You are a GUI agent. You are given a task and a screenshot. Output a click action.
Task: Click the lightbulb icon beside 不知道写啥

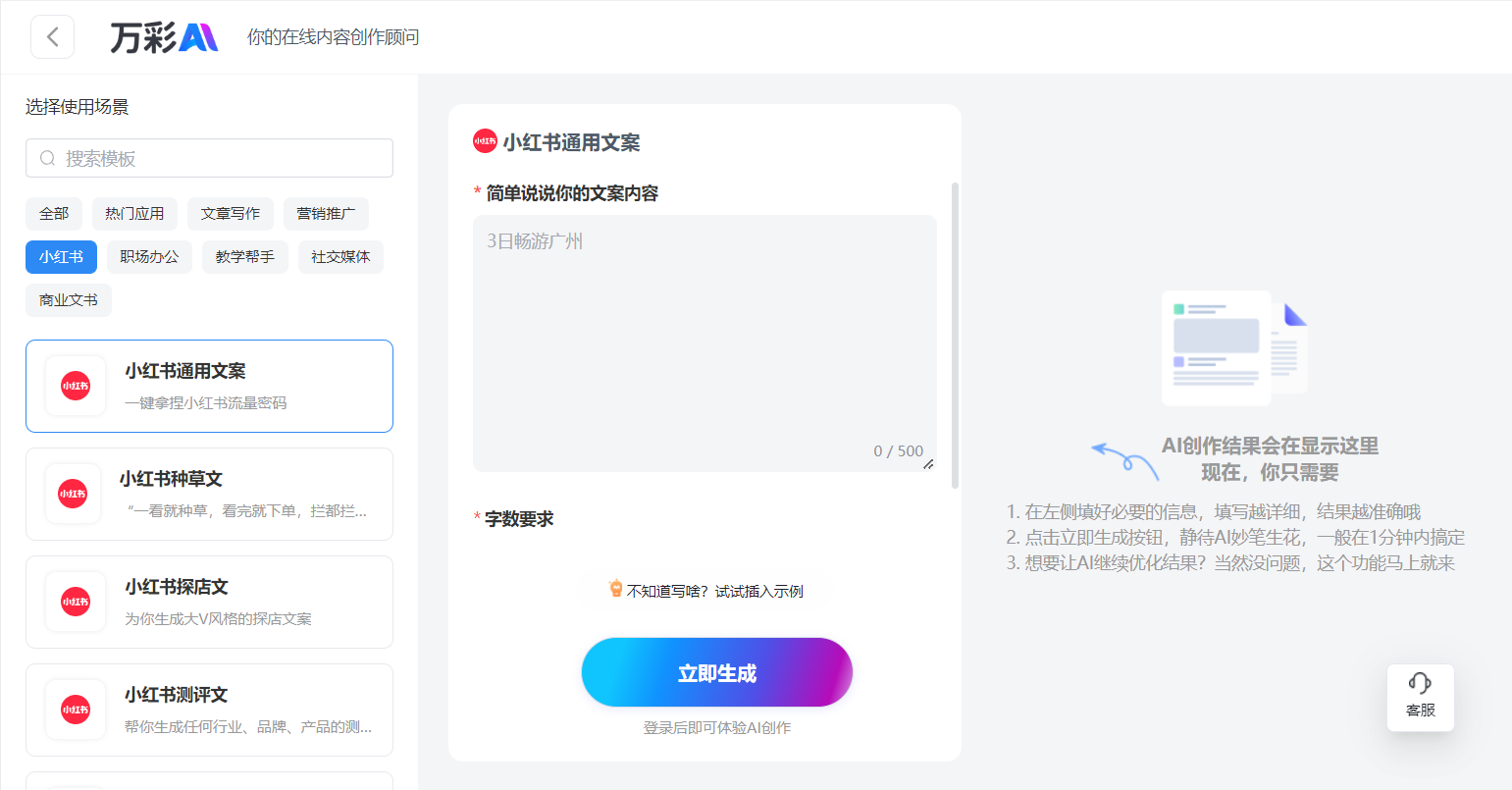tap(616, 589)
